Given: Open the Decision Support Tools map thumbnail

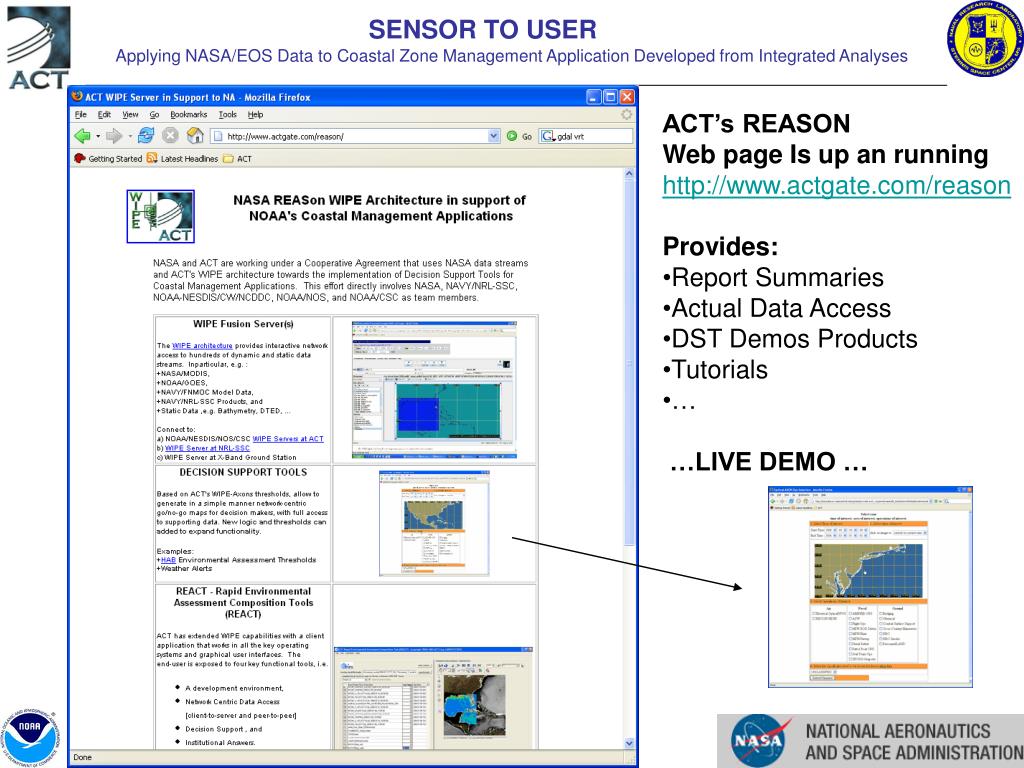Looking at the screenshot, I should [x=434, y=523].
